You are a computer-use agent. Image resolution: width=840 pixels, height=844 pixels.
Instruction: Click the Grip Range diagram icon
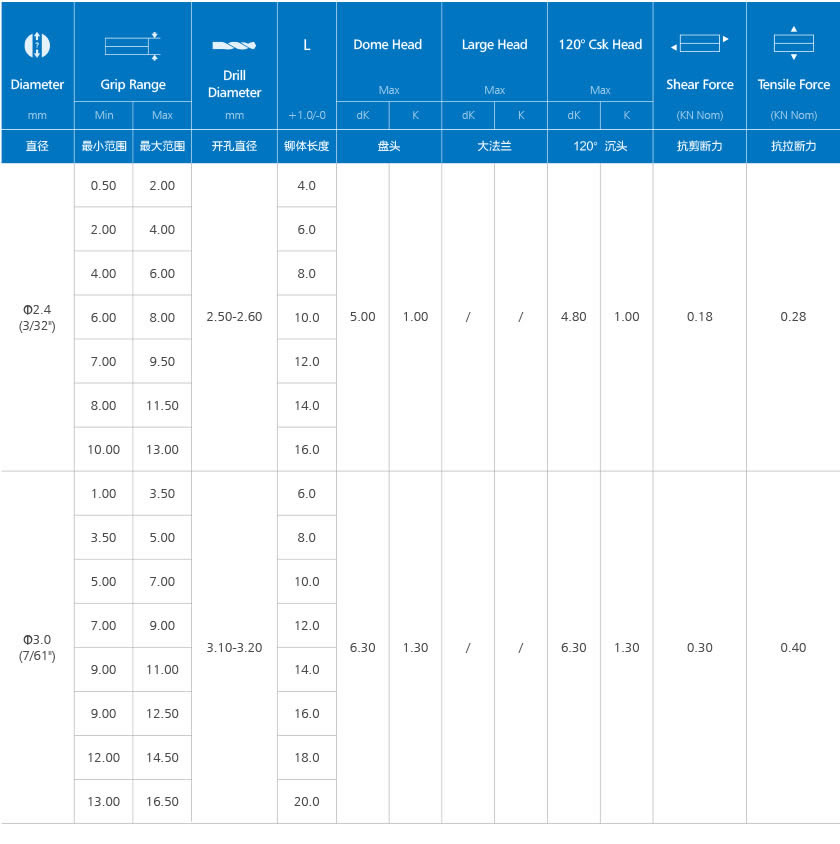tap(133, 45)
